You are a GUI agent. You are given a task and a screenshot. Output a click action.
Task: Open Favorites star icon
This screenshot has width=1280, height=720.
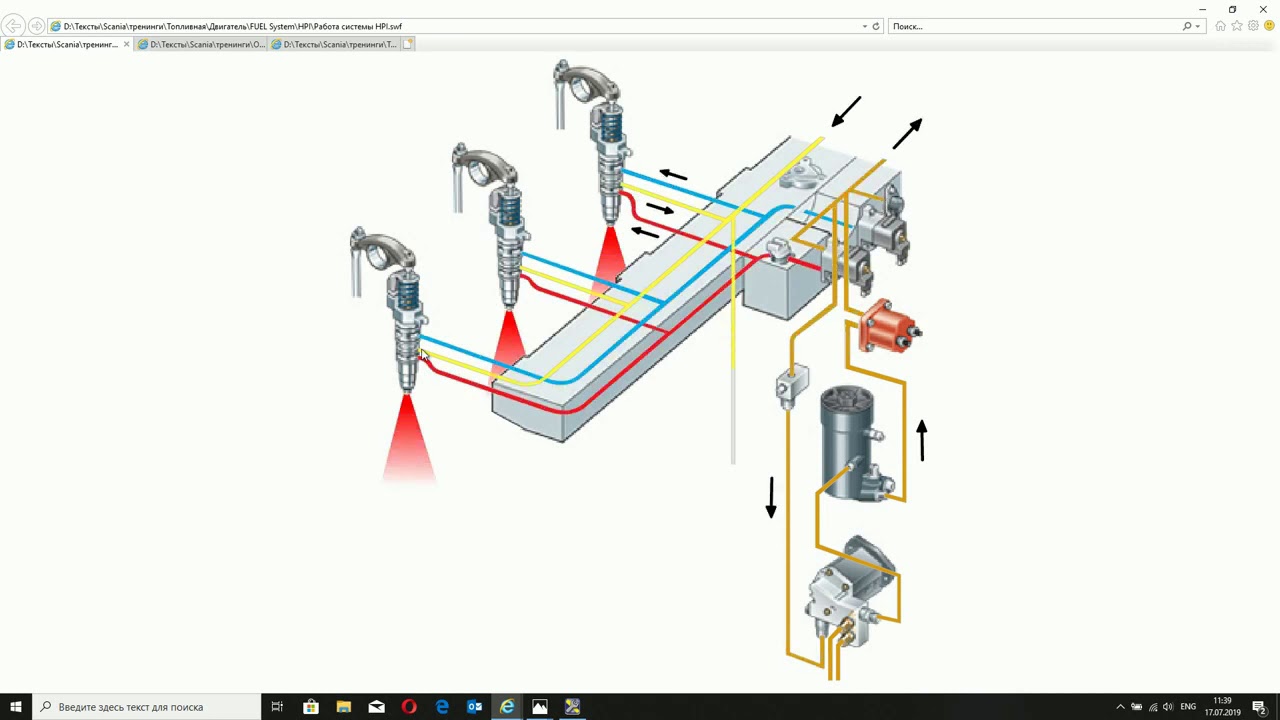coord(1237,26)
